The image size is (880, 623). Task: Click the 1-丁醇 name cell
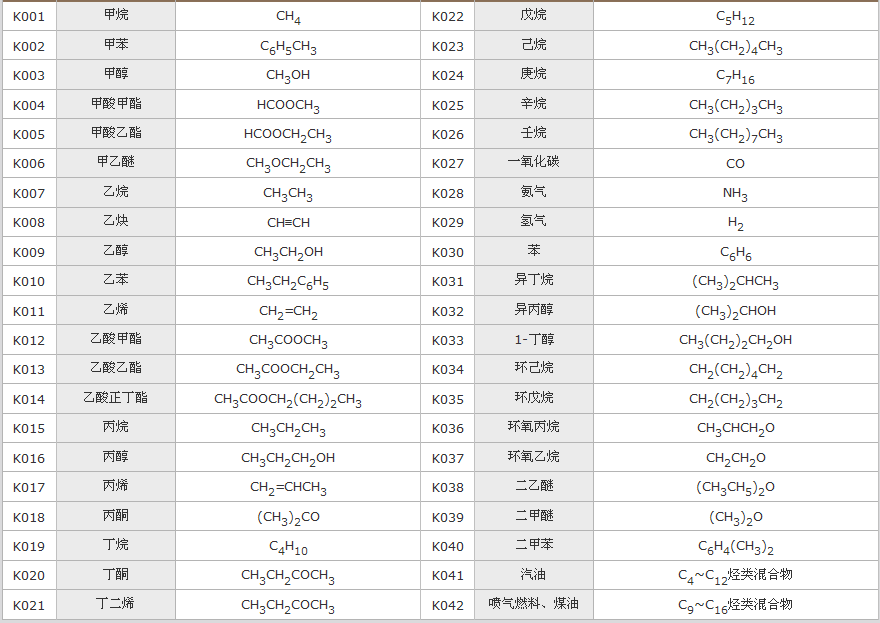[x=534, y=340]
